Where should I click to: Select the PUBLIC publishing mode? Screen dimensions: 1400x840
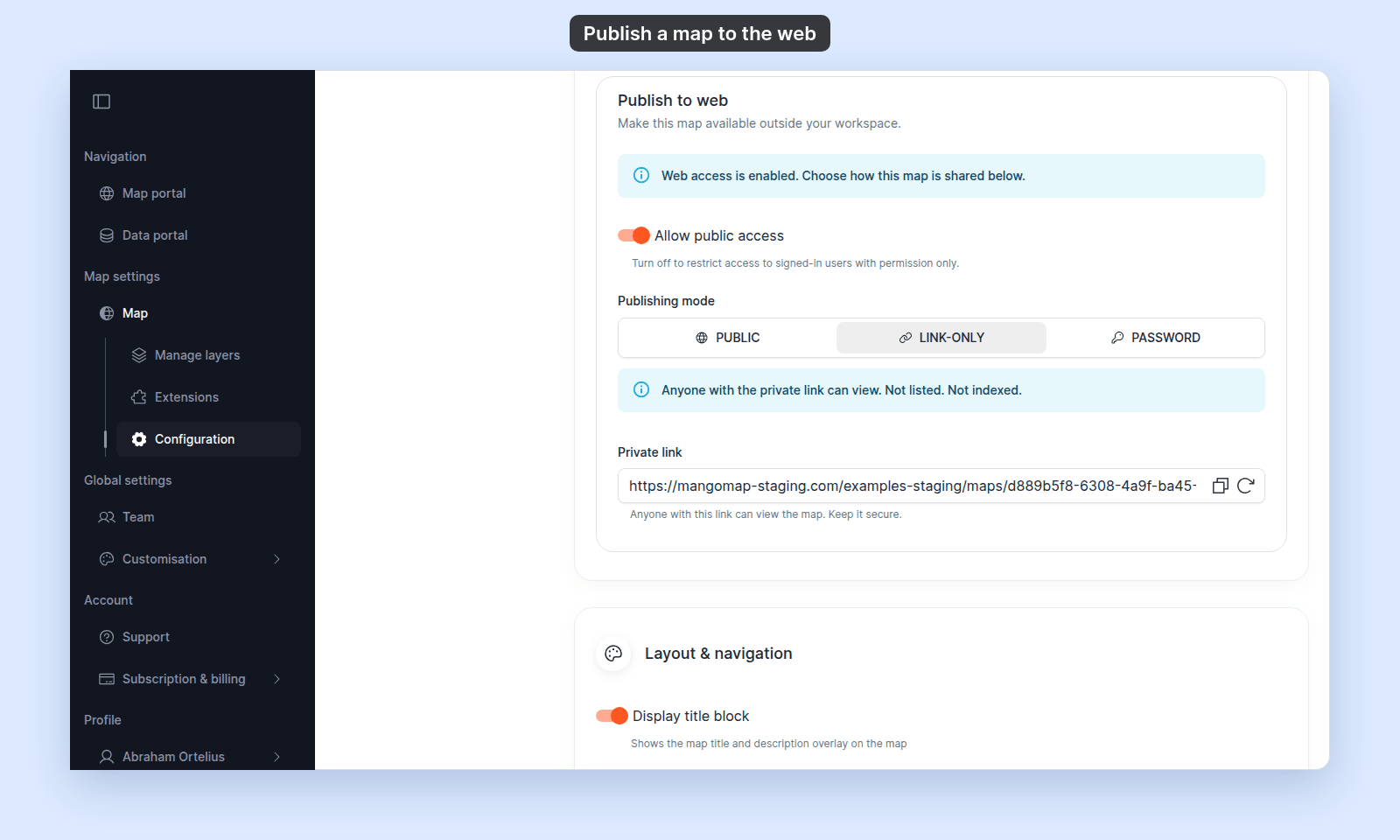pos(727,338)
